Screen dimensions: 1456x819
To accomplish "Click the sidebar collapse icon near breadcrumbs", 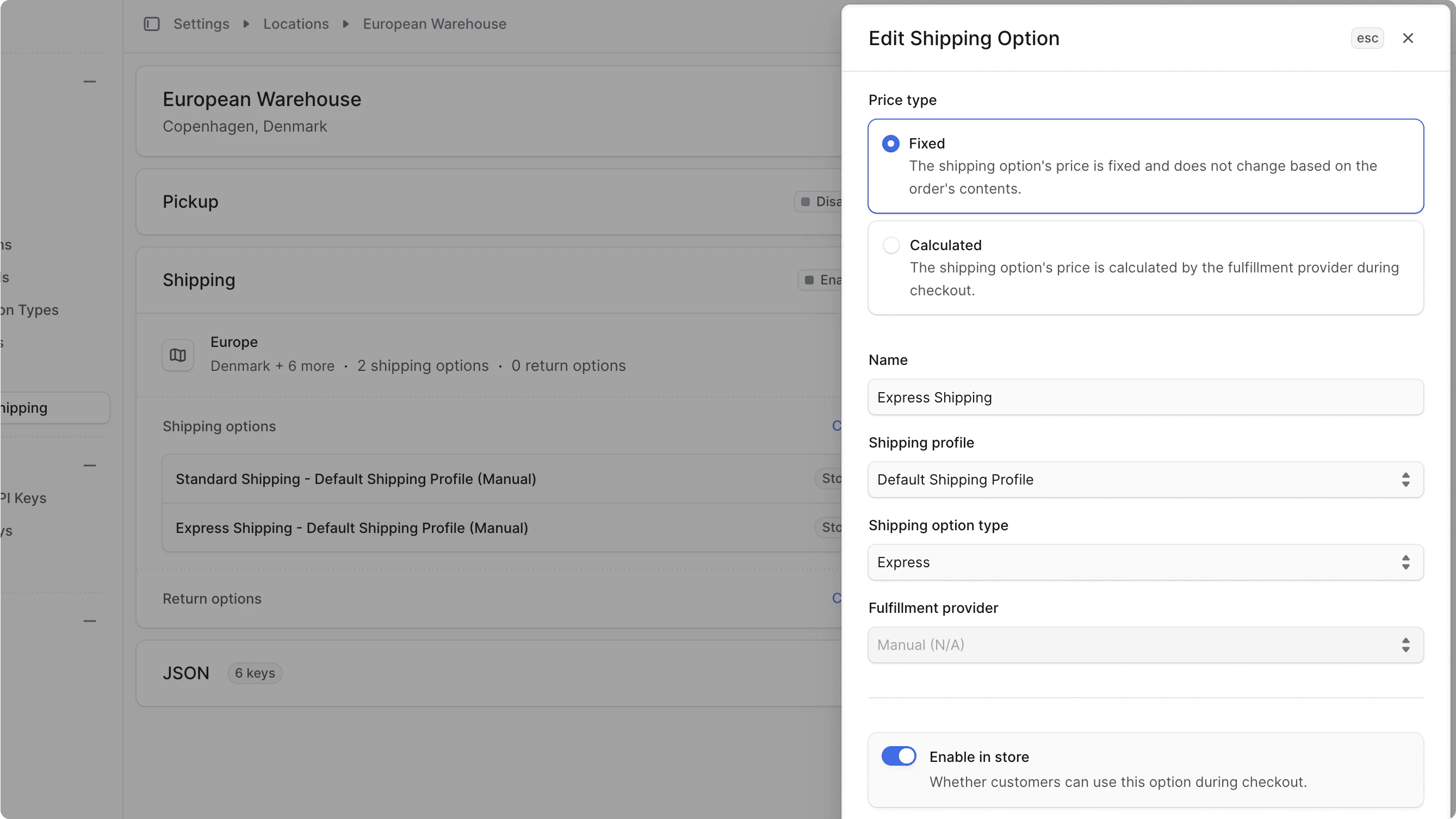I will pyautogui.click(x=152, y=24).
